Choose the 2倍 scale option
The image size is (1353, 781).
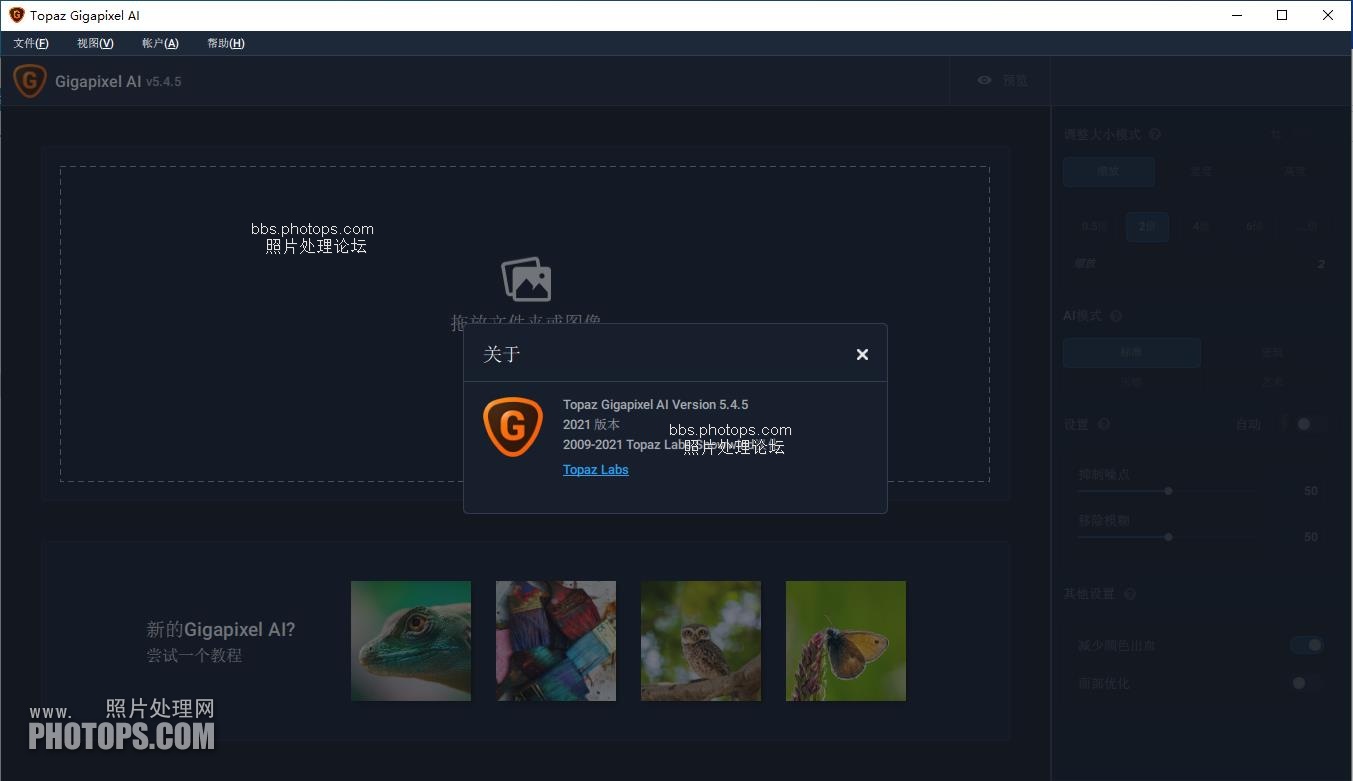click(x=1147, y=227)
